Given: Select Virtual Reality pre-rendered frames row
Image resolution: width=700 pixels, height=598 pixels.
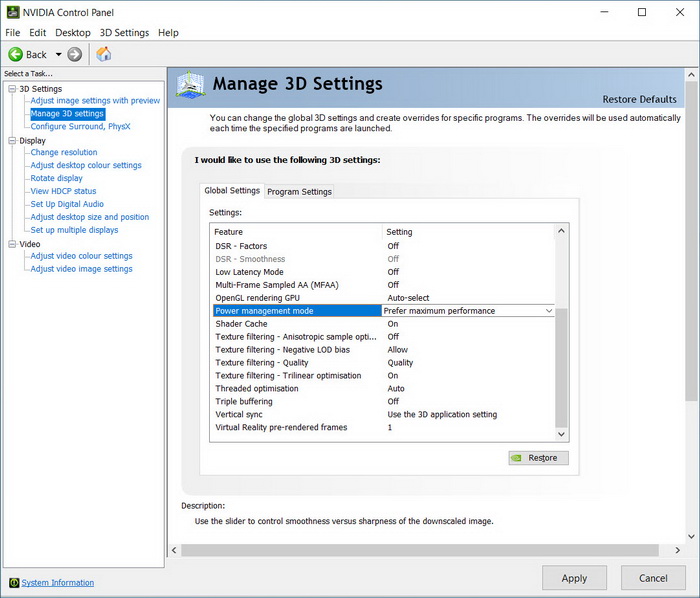Looking at the screenshot, I should 383,427.
